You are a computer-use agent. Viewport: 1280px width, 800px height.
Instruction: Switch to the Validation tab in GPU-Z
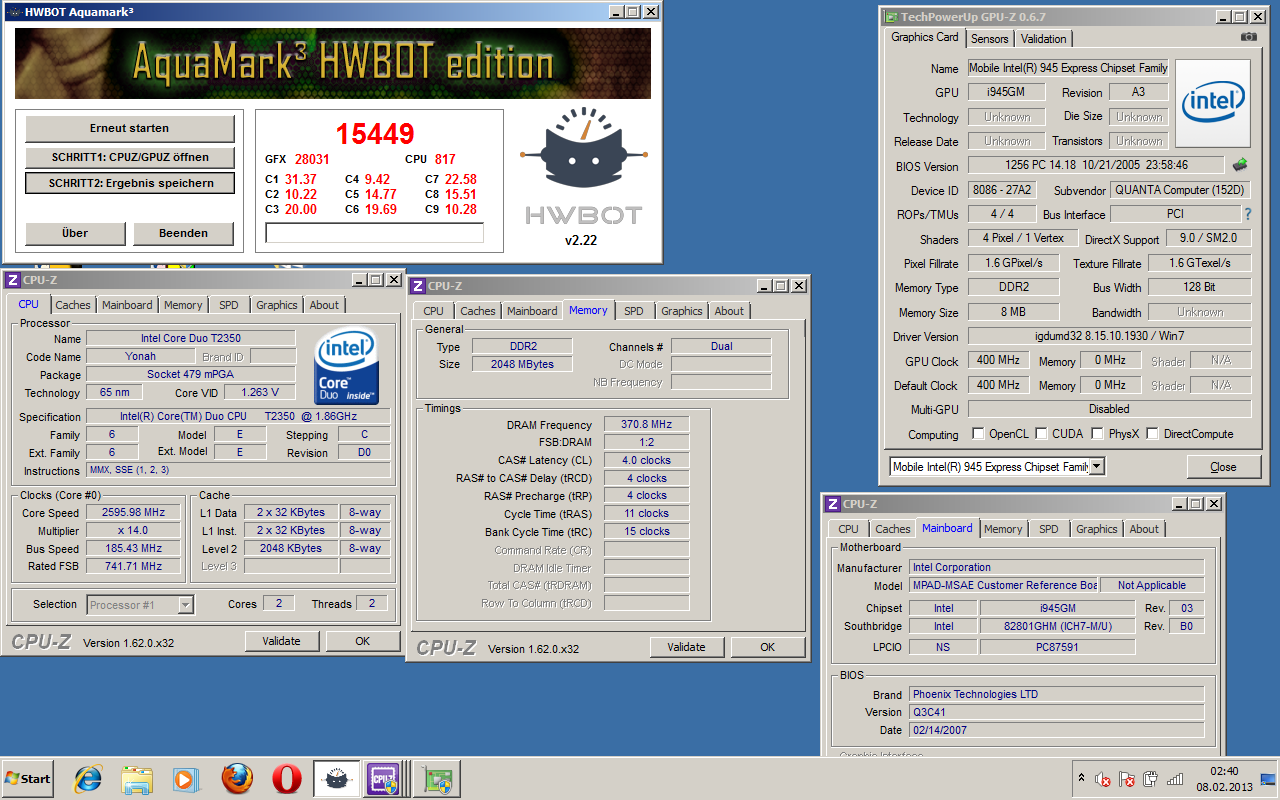[1044, 38]
